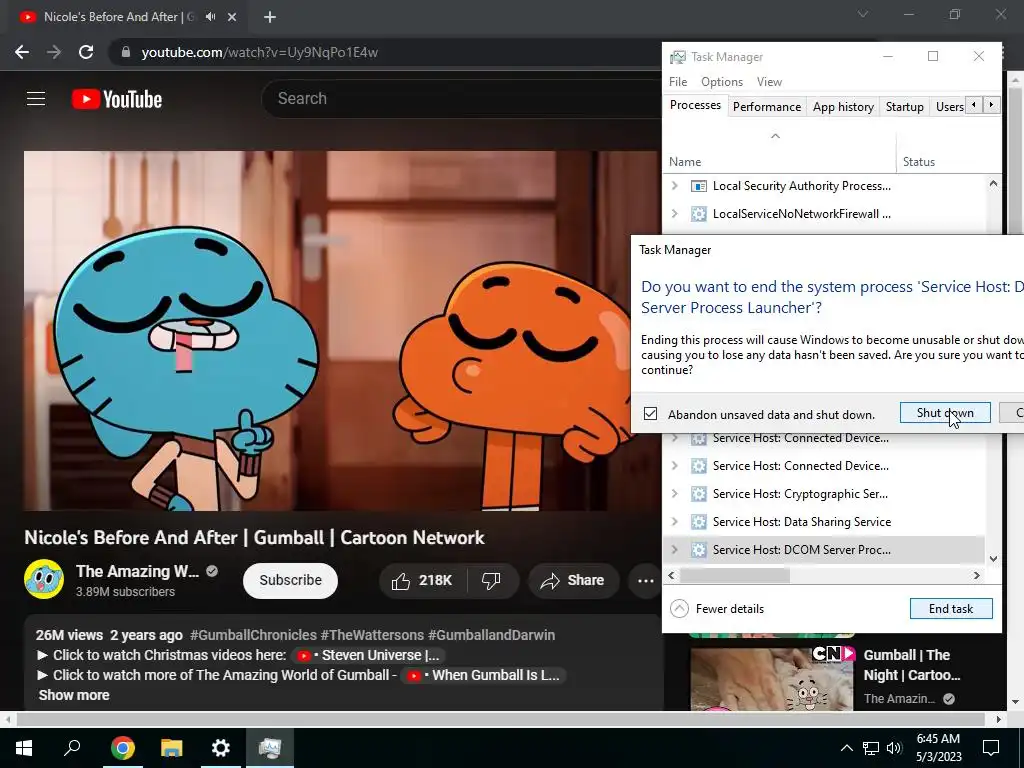Click the Task Manager taskbar icon
1024x768 pixels.
[x=270, y=748]
